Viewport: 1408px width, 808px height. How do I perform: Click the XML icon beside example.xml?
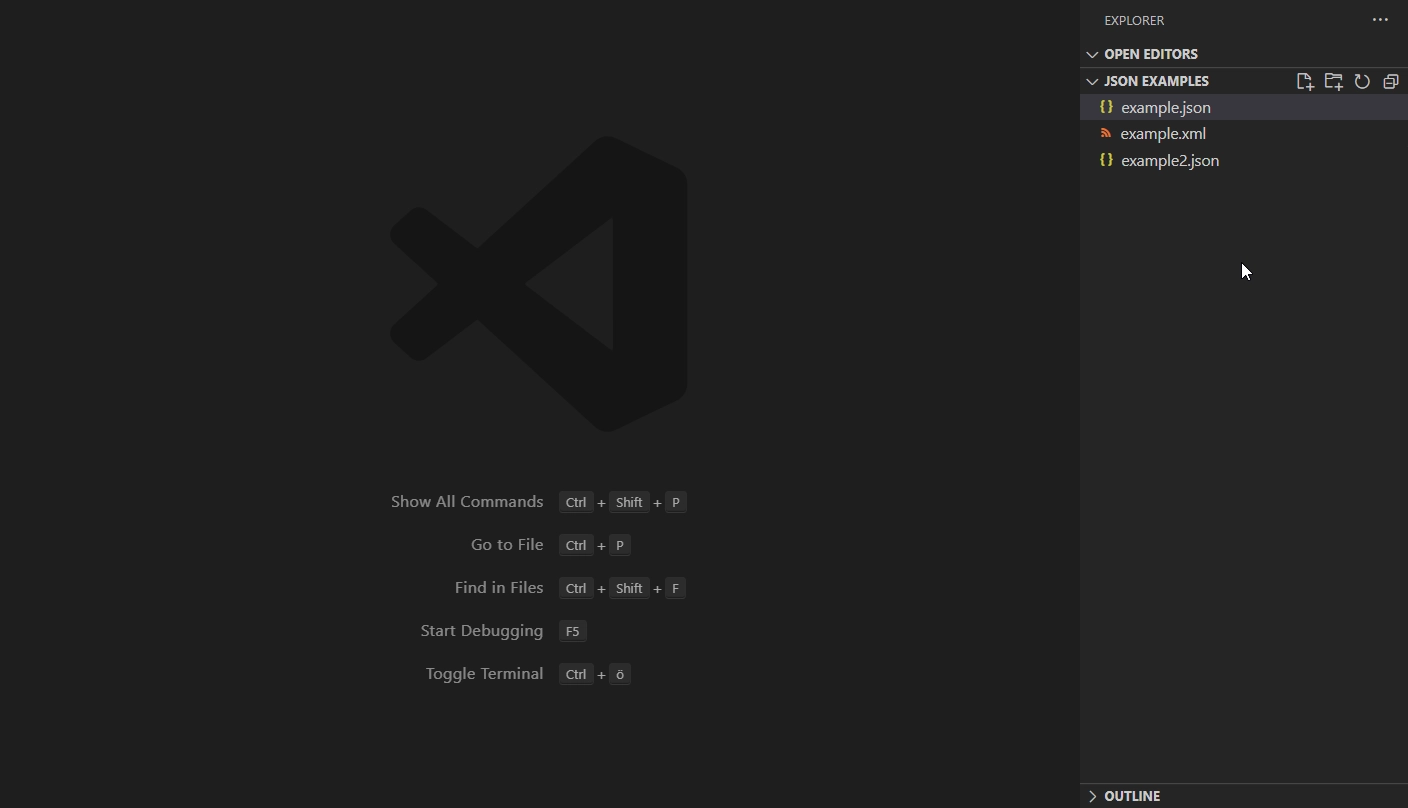[x=1106, y=133]
